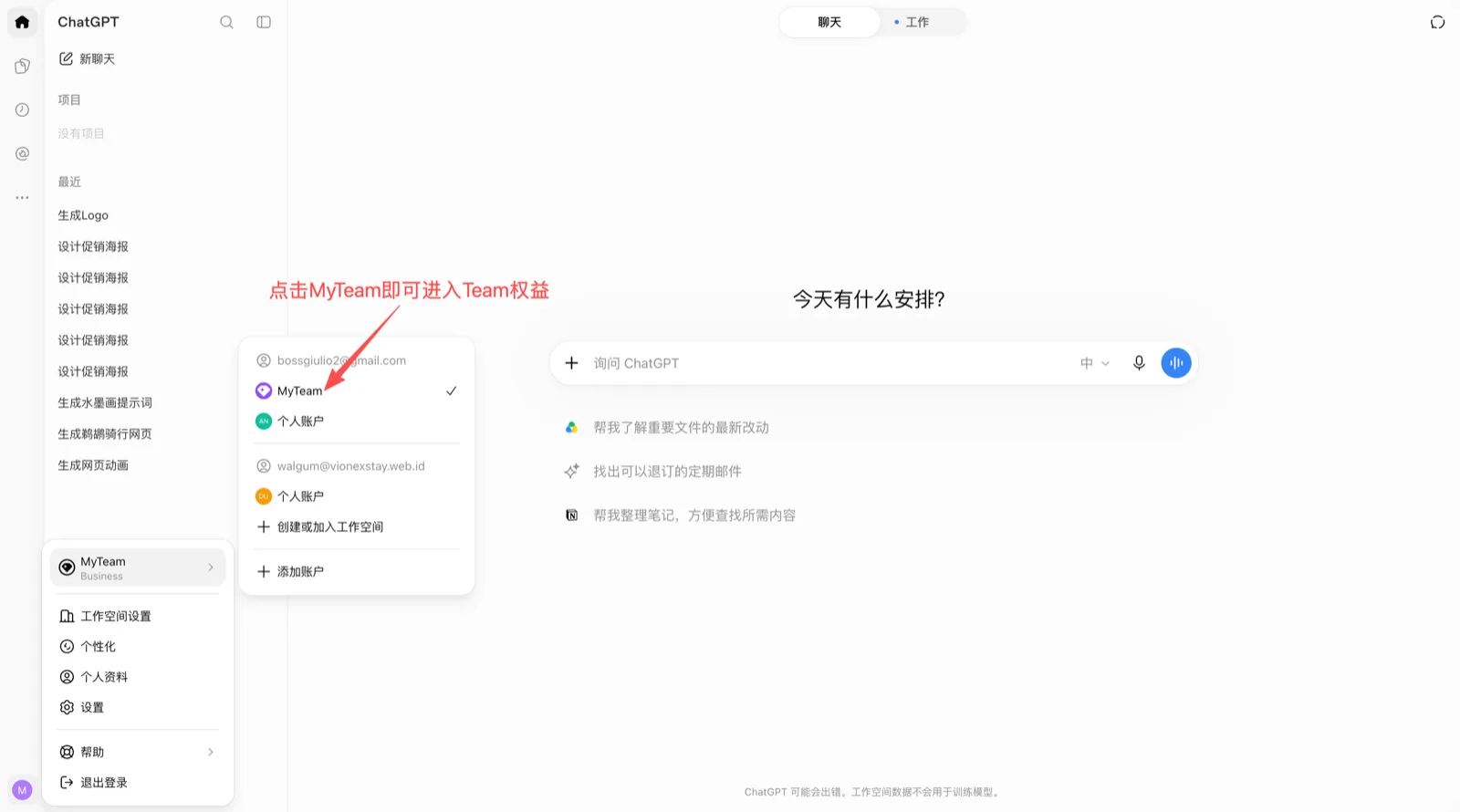Click the purple M avatar at bottom left

pos(22,790)
